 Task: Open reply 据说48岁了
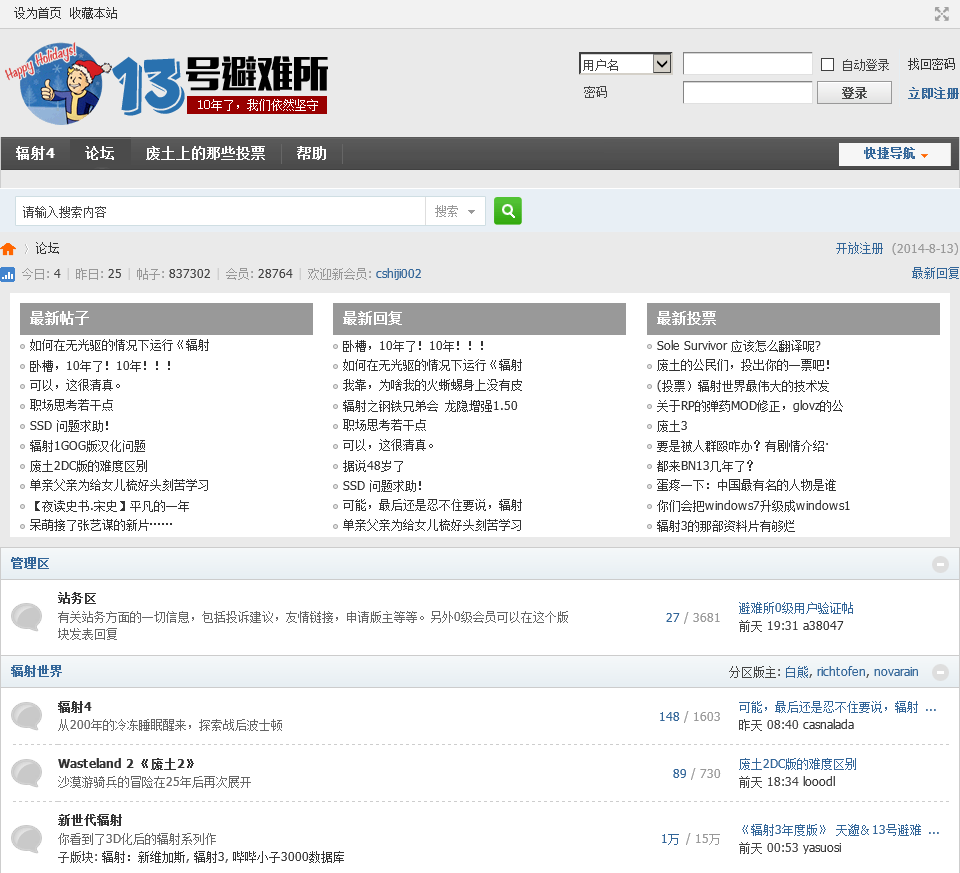click(x=373, y=466)
